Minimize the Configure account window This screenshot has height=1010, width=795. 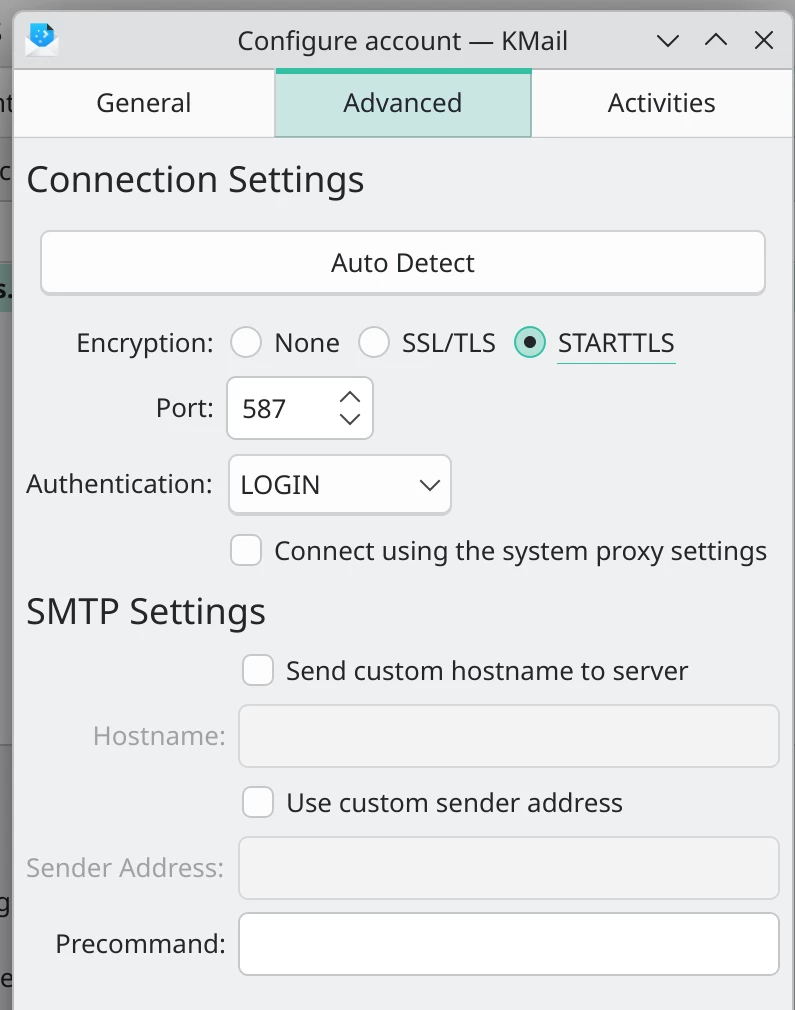(x=667, y=41)
